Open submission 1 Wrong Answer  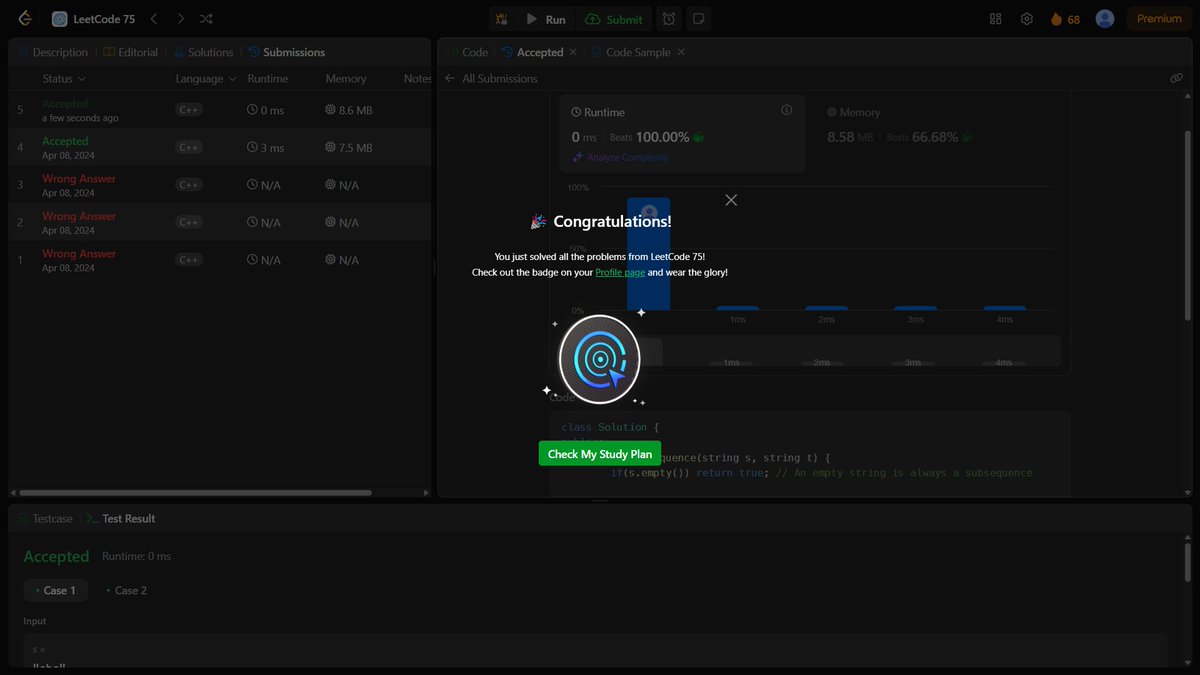pos(220,260)
